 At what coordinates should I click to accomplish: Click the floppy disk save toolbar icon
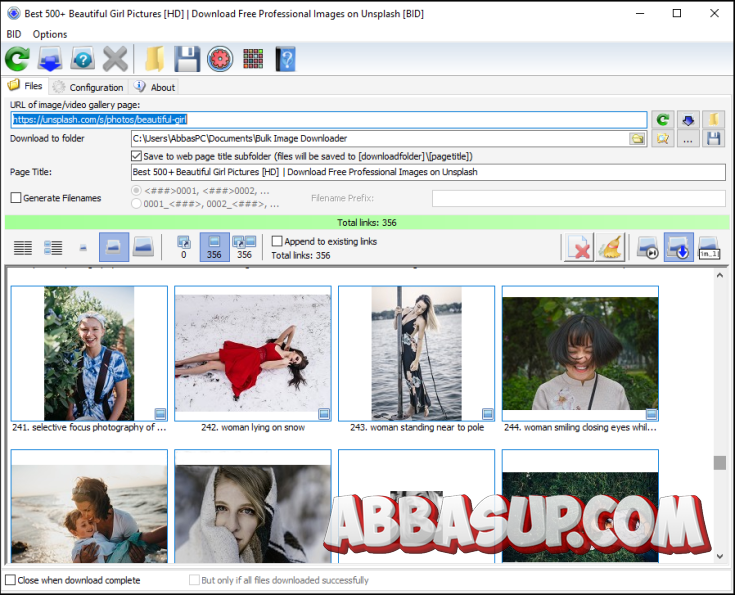pos(187,59)
